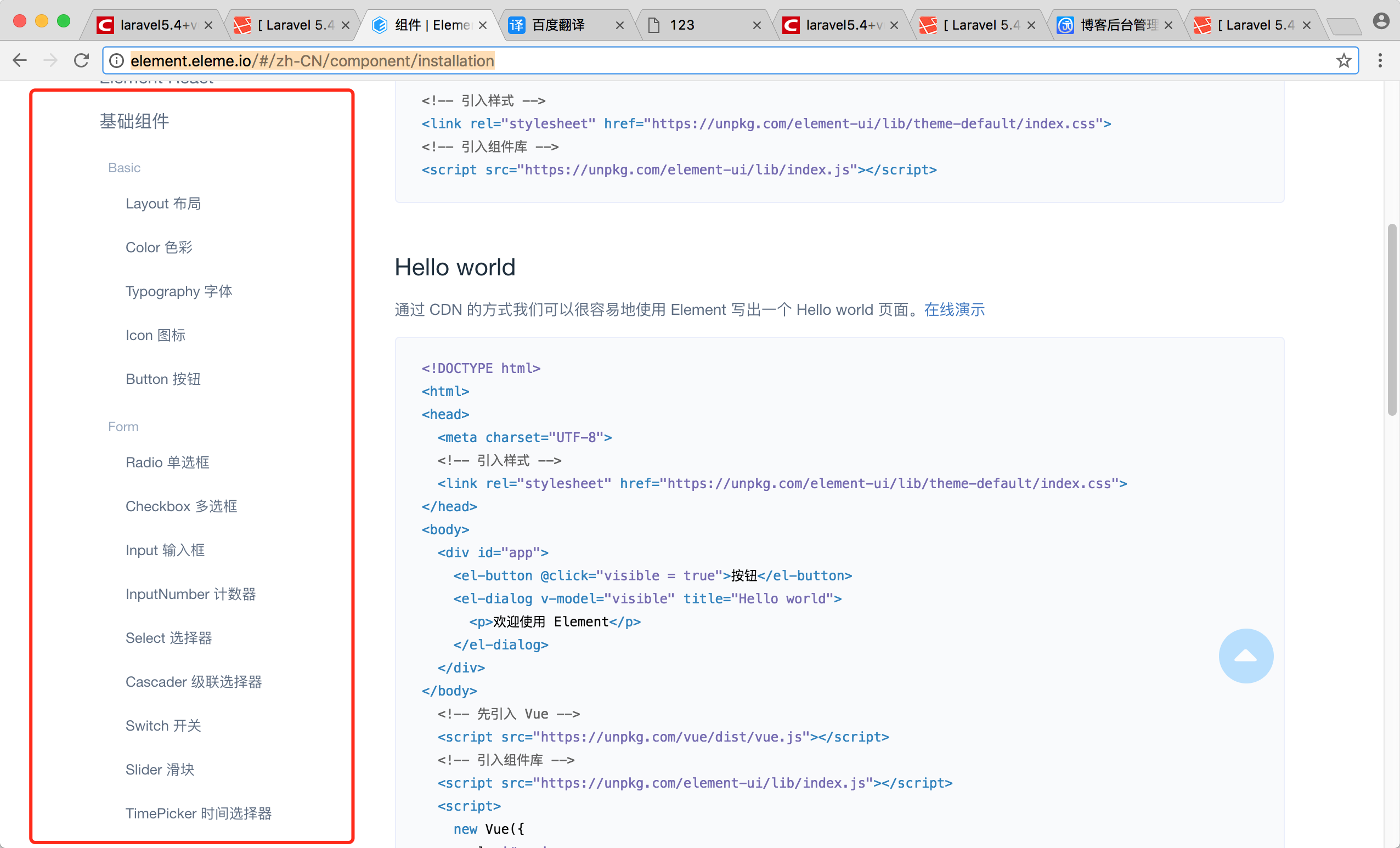Click the div id="app" code line
The image size is (1400, 848).
[x=493, y=552]
